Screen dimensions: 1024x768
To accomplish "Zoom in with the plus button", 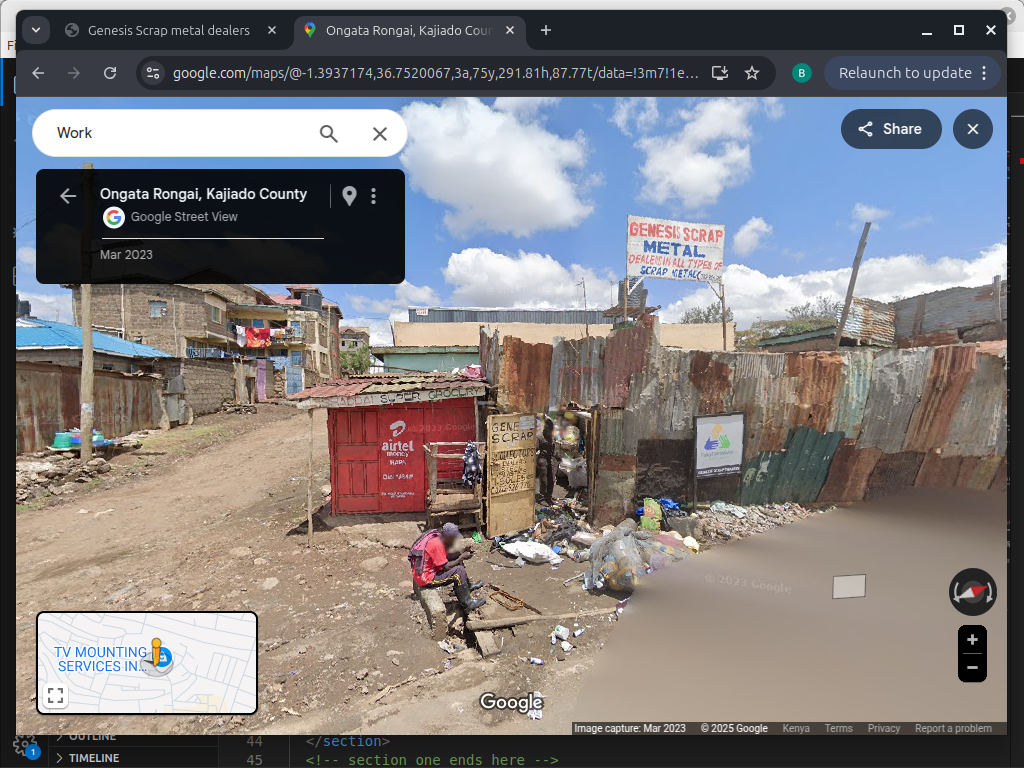I will (x=972, y=640).
